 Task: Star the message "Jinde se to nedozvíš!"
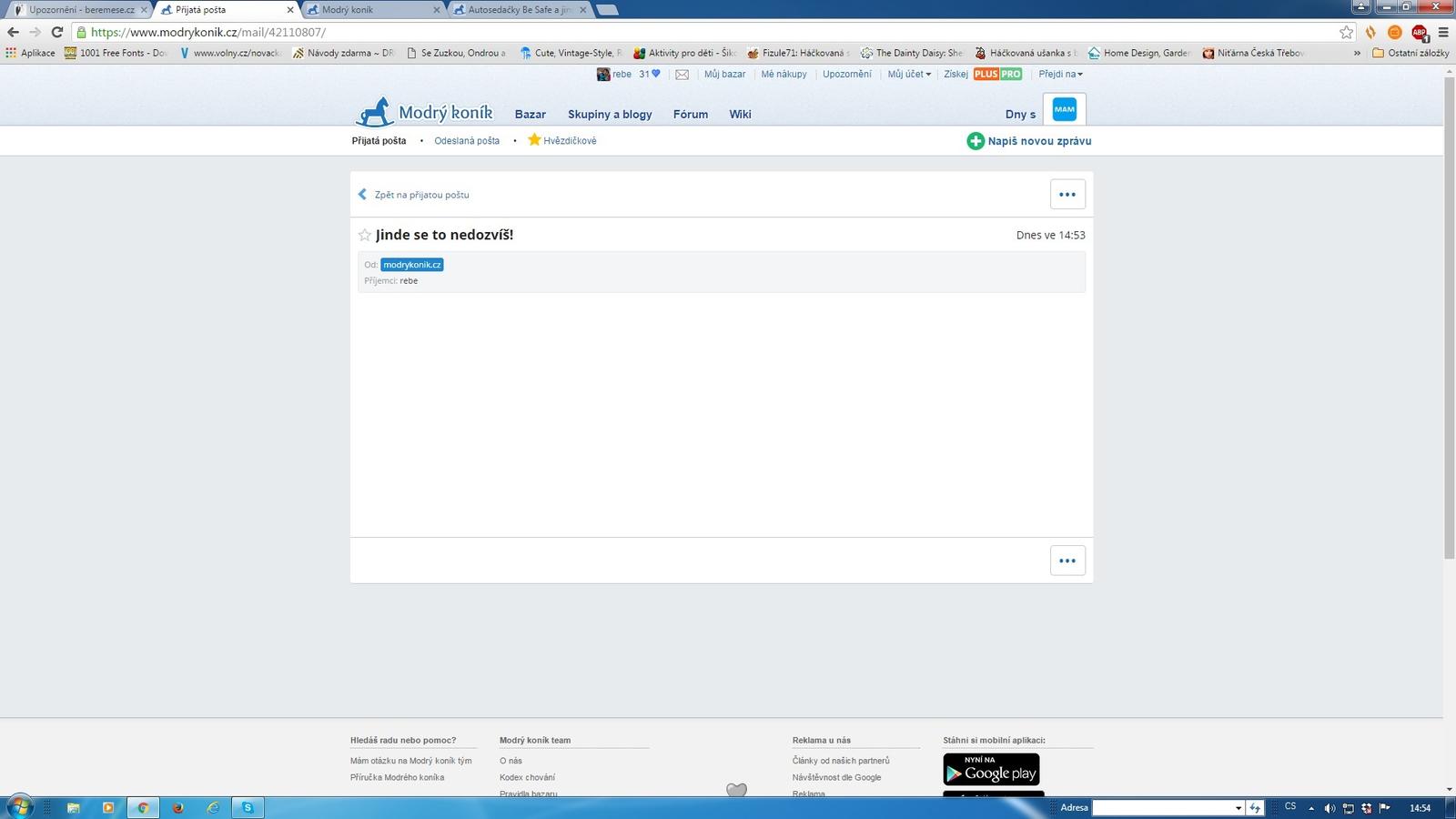pyautogui.click(x=365, y=235)
